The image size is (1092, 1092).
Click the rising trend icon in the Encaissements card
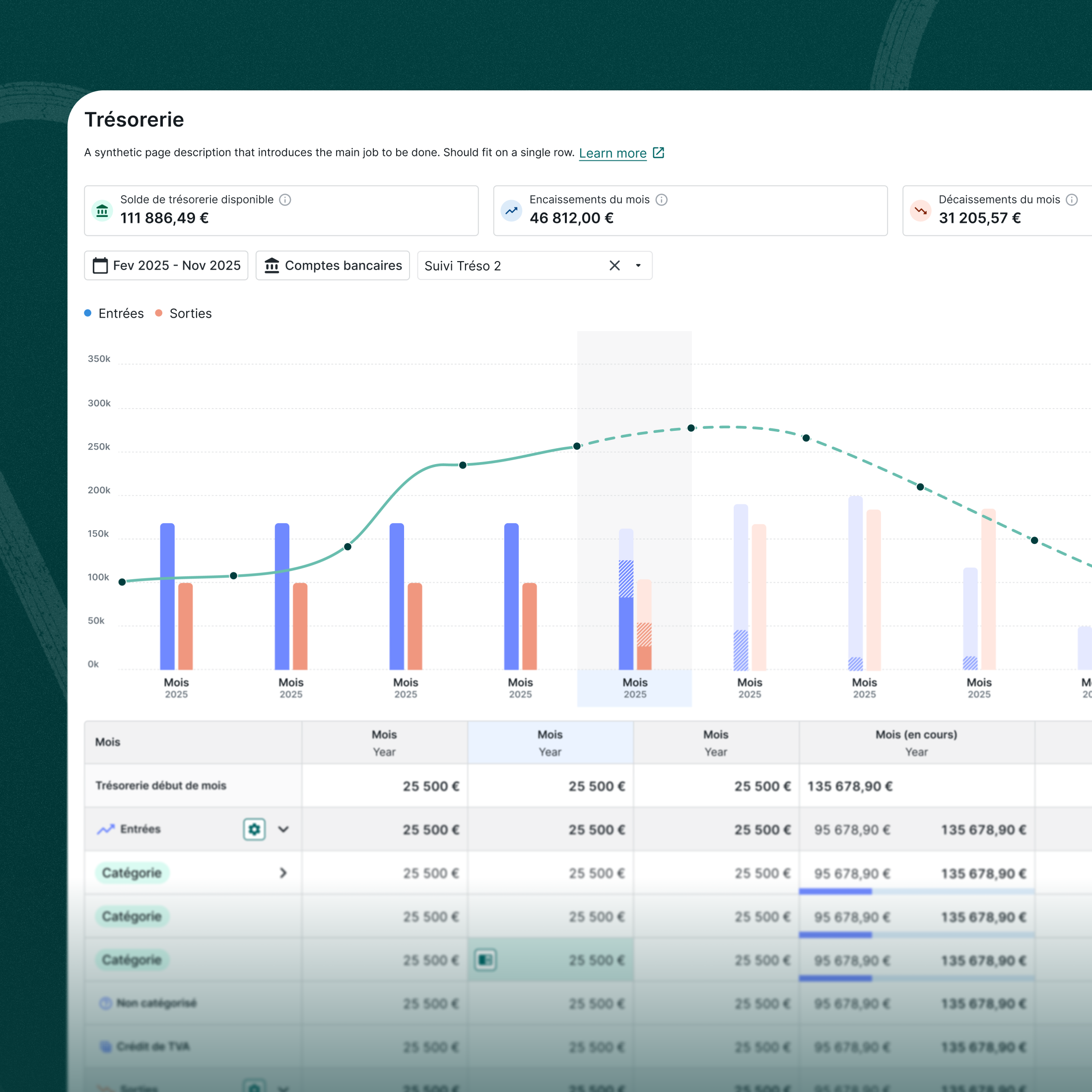tap(512, 211)
